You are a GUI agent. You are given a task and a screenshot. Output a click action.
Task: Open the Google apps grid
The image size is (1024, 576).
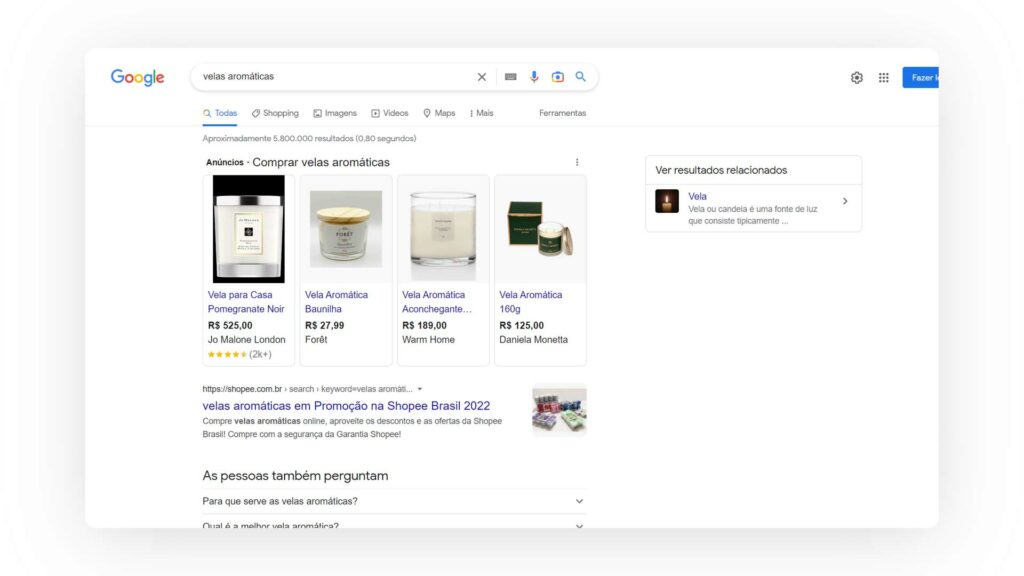[883, 76]
